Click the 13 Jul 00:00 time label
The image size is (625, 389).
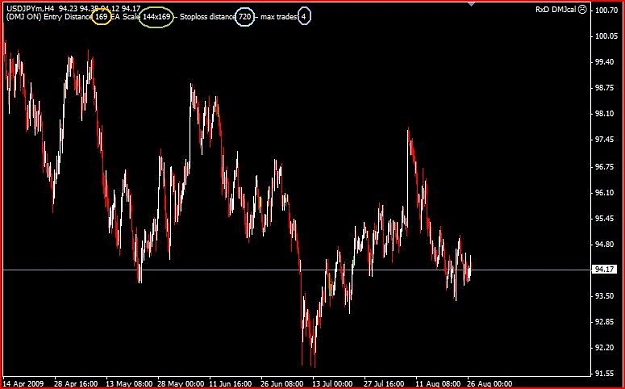tap(332, 383)
